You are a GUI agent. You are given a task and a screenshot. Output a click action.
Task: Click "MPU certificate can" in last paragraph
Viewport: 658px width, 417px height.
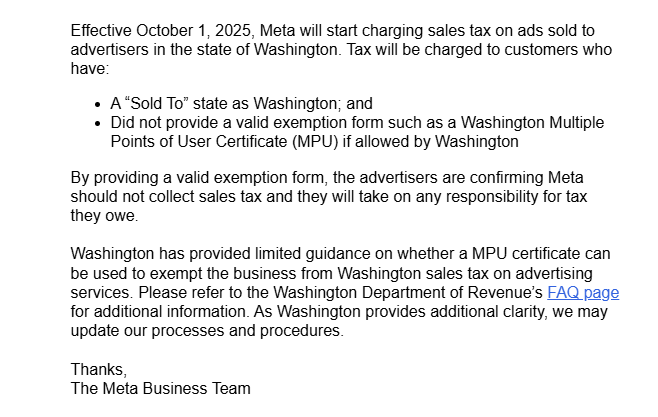541,254
